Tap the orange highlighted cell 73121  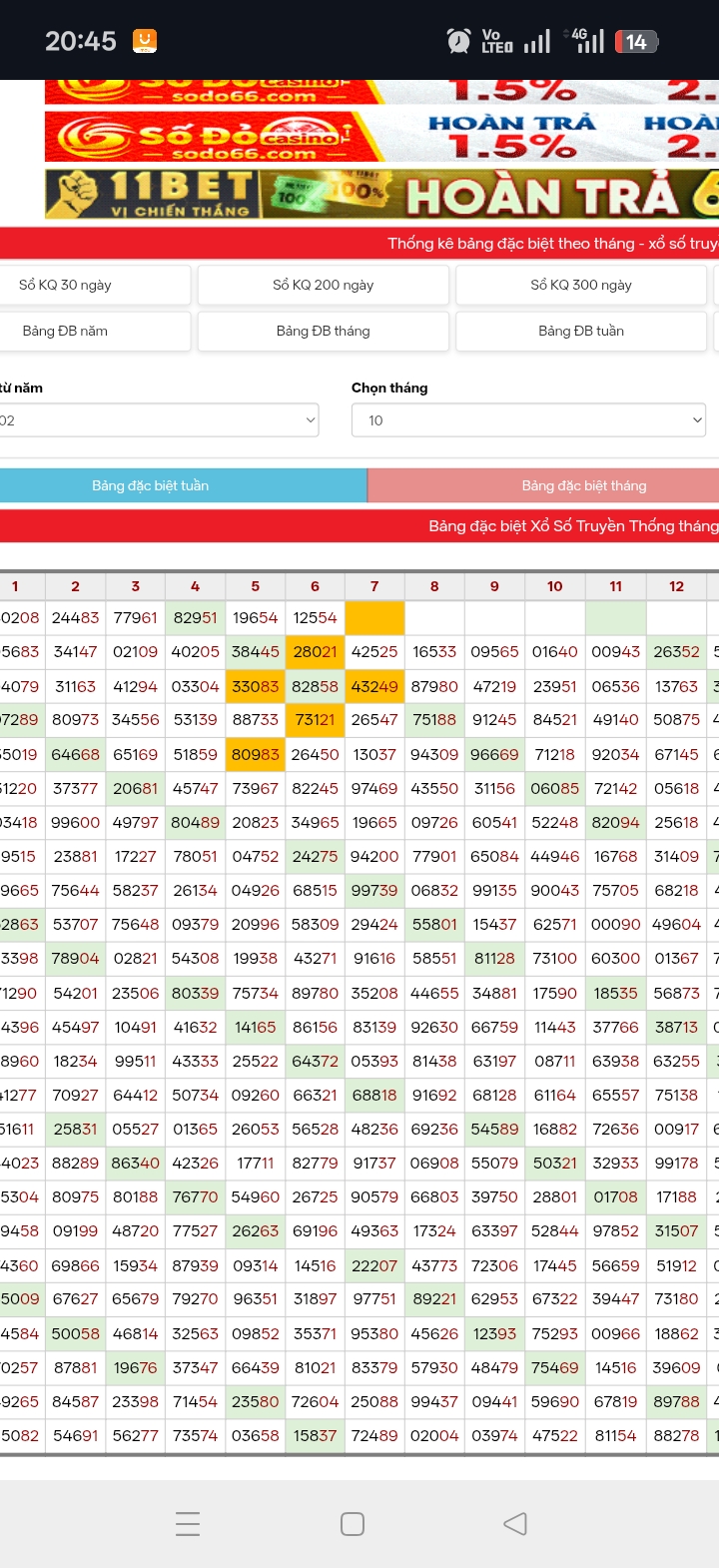tap(315, 720)
